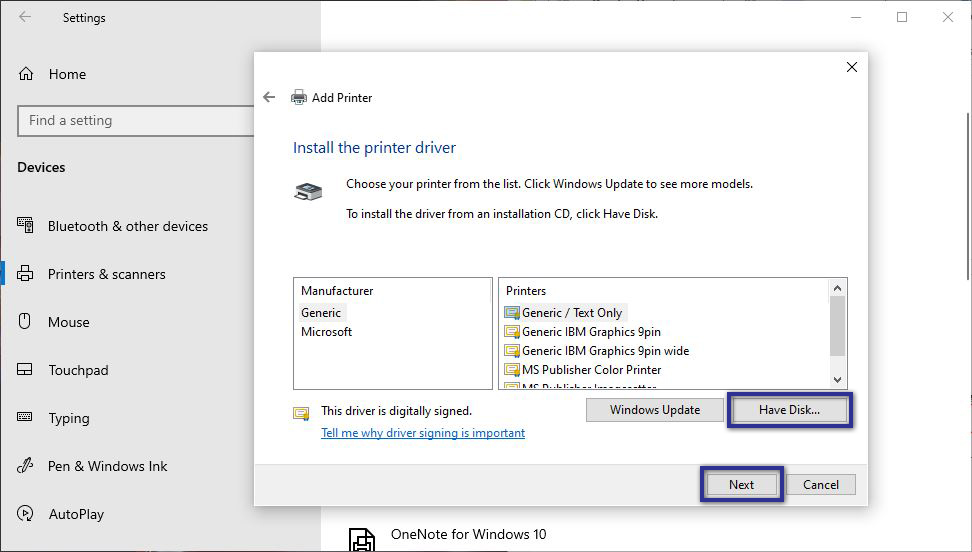Click the Windows Update button
The width and height of the screenshot is (972, 552).
pyautogui.click(x=655, y=410)
